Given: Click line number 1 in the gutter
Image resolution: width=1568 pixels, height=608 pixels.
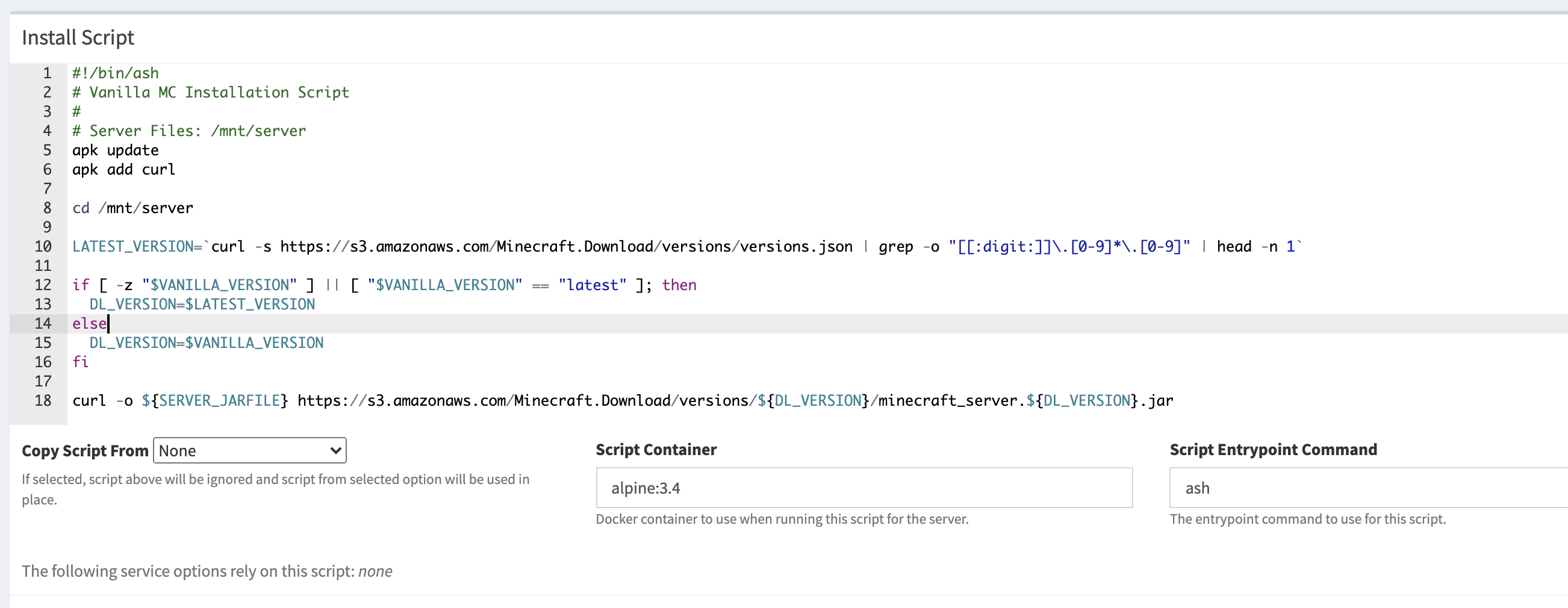Looking at the screenshot, I should [47, 73].
